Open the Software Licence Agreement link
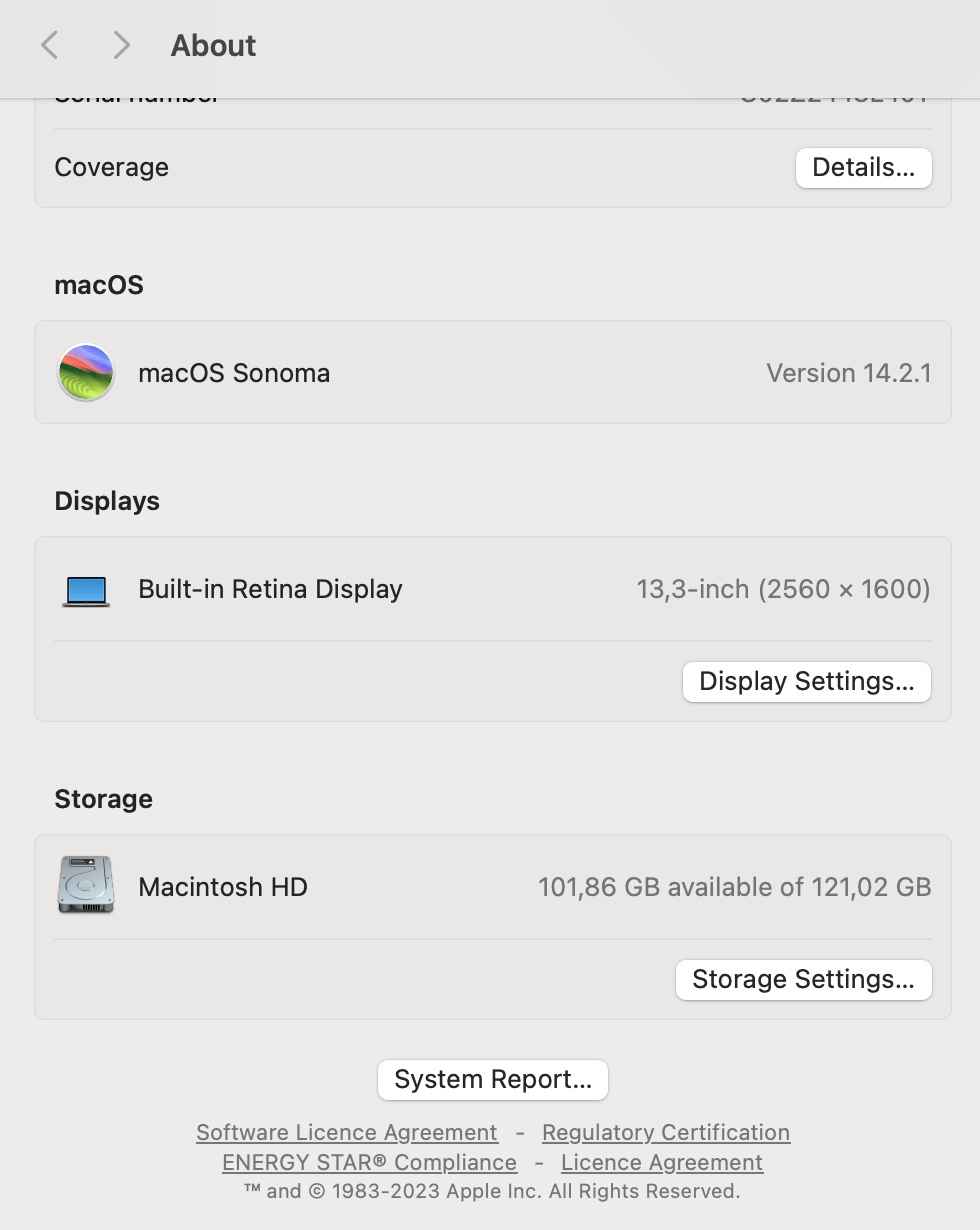 tap(347, 1133)
